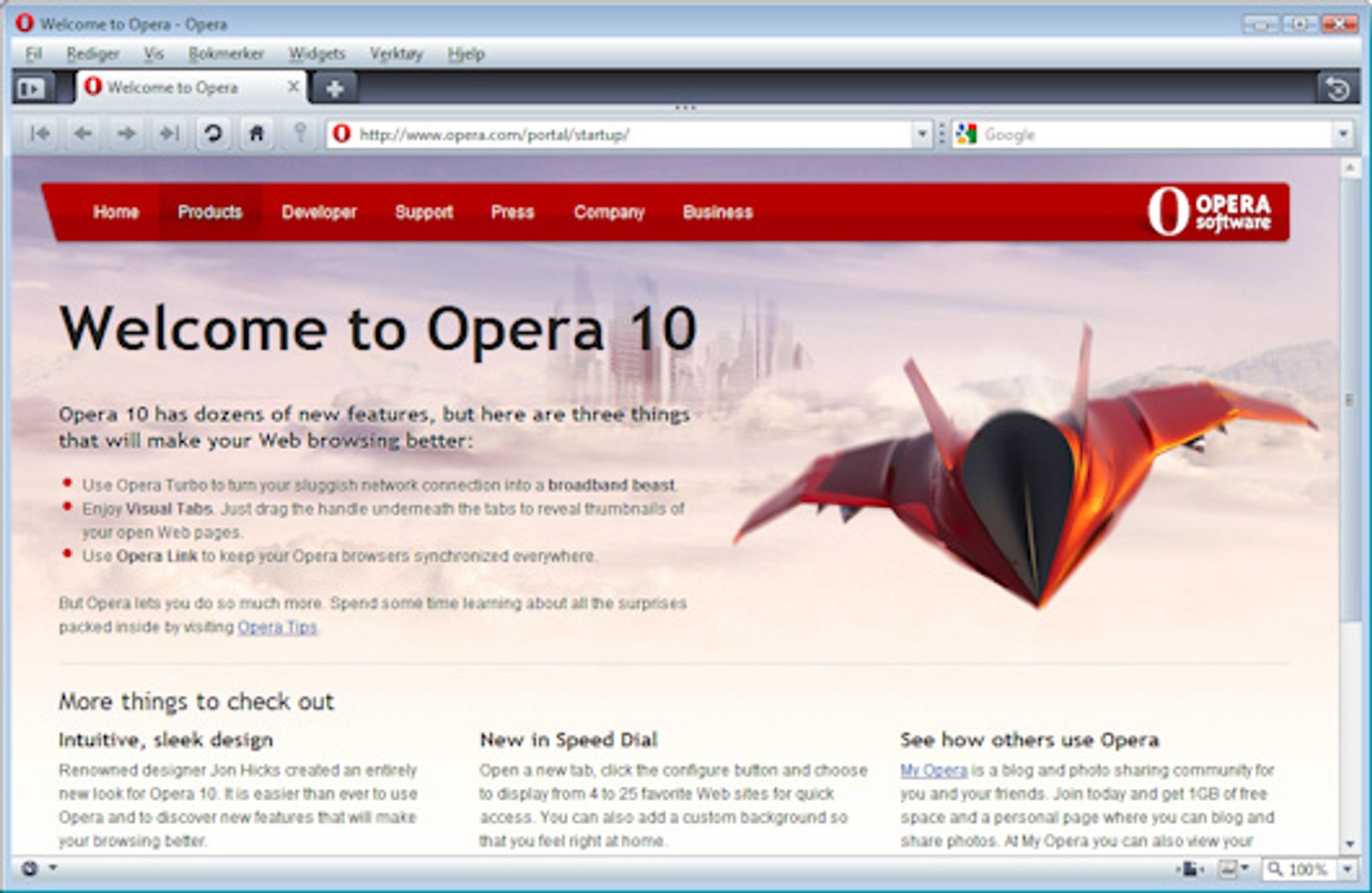Click the status bar Opera Turbo icon
1372x893 pixels.
tap(29, 869)
